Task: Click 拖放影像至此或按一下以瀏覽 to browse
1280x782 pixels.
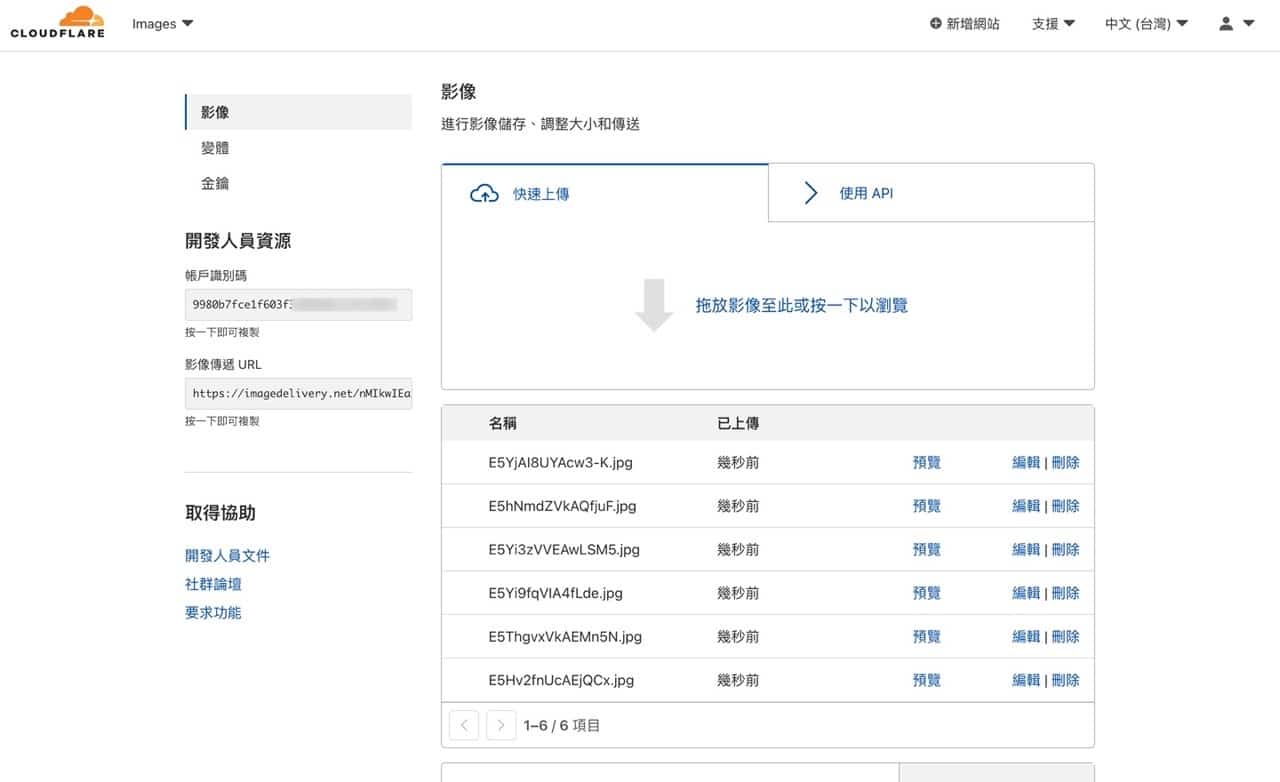Action: click(802, 306)
